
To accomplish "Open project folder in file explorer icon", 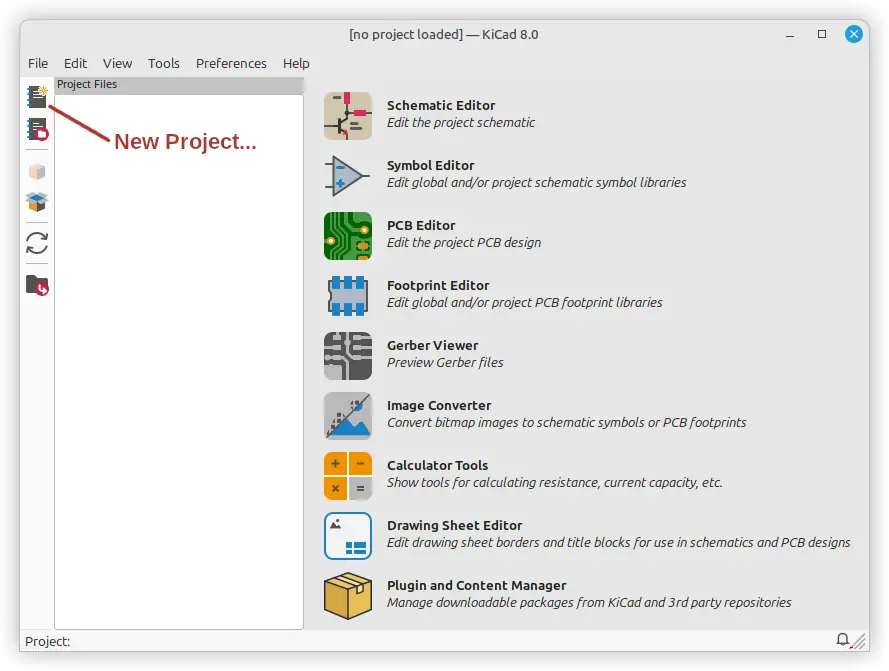I will [x=37, y=285].
